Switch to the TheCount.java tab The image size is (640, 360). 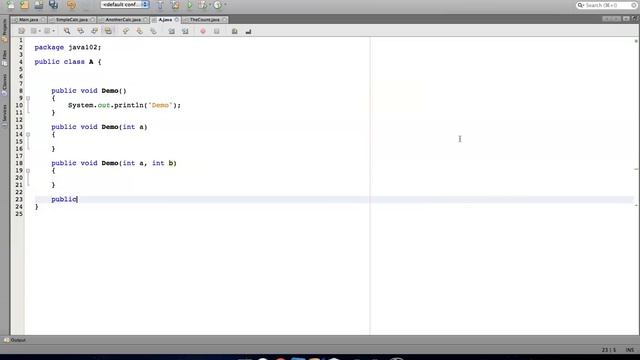[x=204, y=20]
